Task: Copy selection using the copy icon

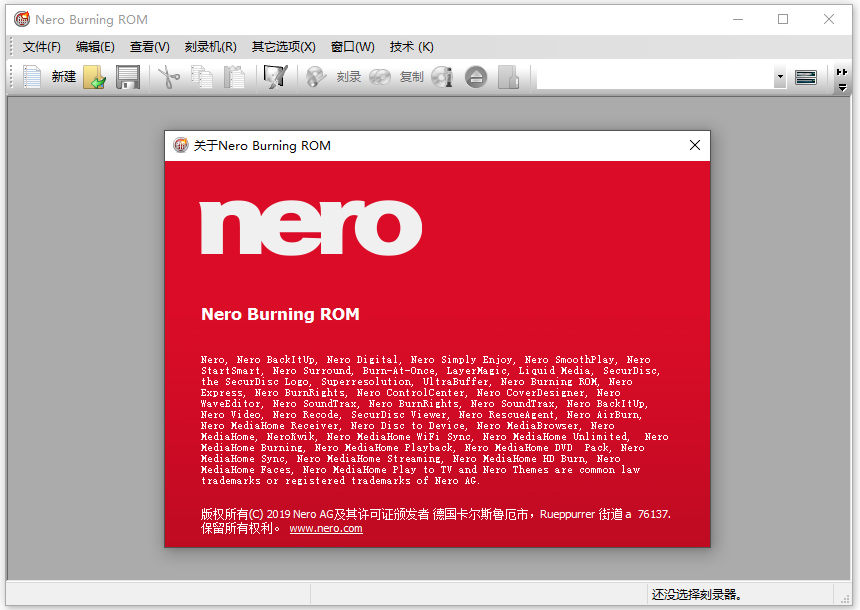Action: 202,77
